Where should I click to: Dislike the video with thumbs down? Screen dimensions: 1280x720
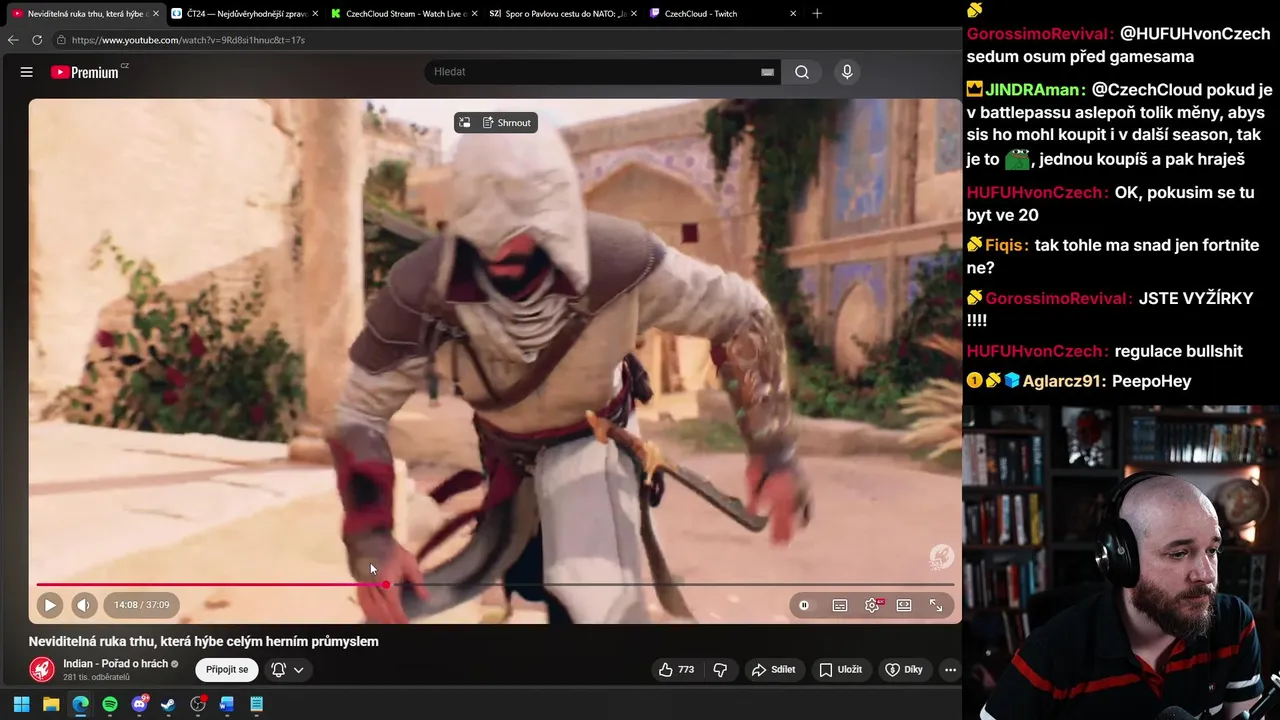[720, 670]
